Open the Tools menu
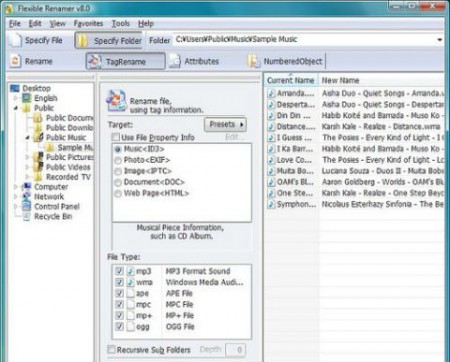Viewport: 450px width, 362px height. click(x=120, y=24)
